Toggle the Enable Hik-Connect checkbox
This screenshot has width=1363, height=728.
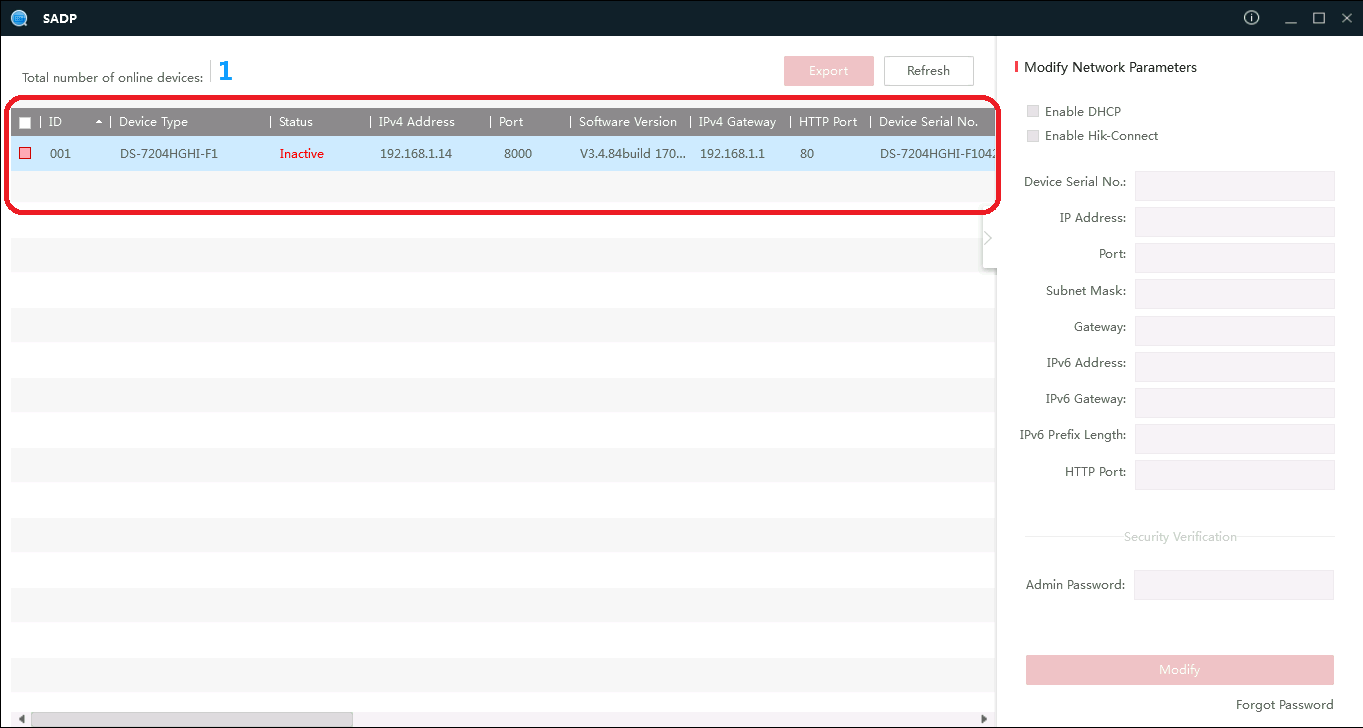click(x=1033, y=135)
